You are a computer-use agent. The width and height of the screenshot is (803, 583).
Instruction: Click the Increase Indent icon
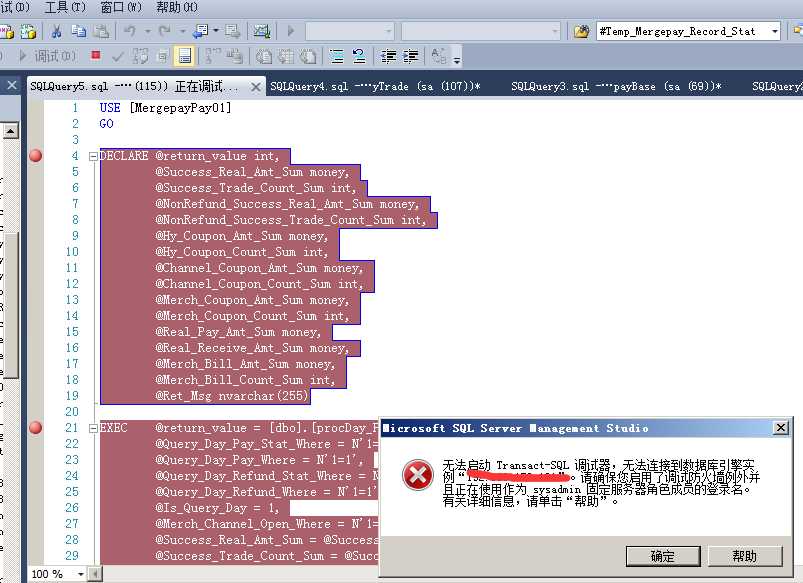coord(411,56)
